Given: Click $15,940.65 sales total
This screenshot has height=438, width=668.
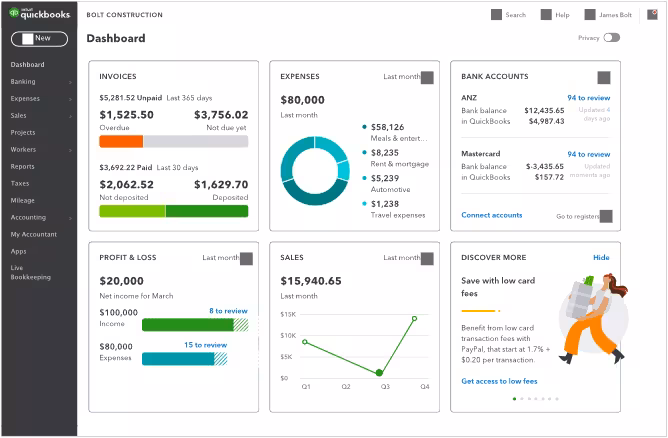Looking at the screenshot, I should 311,281.
